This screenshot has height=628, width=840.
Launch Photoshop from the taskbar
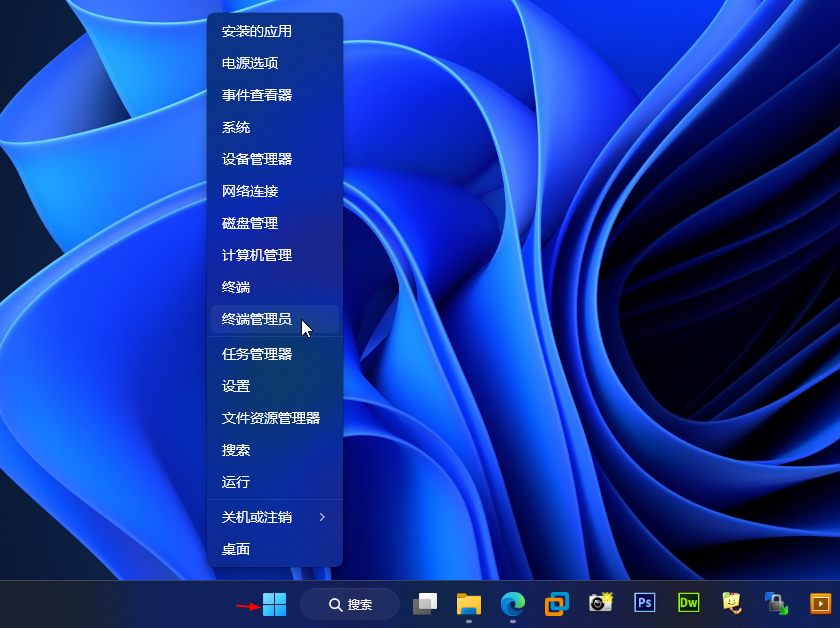(644, 603)
